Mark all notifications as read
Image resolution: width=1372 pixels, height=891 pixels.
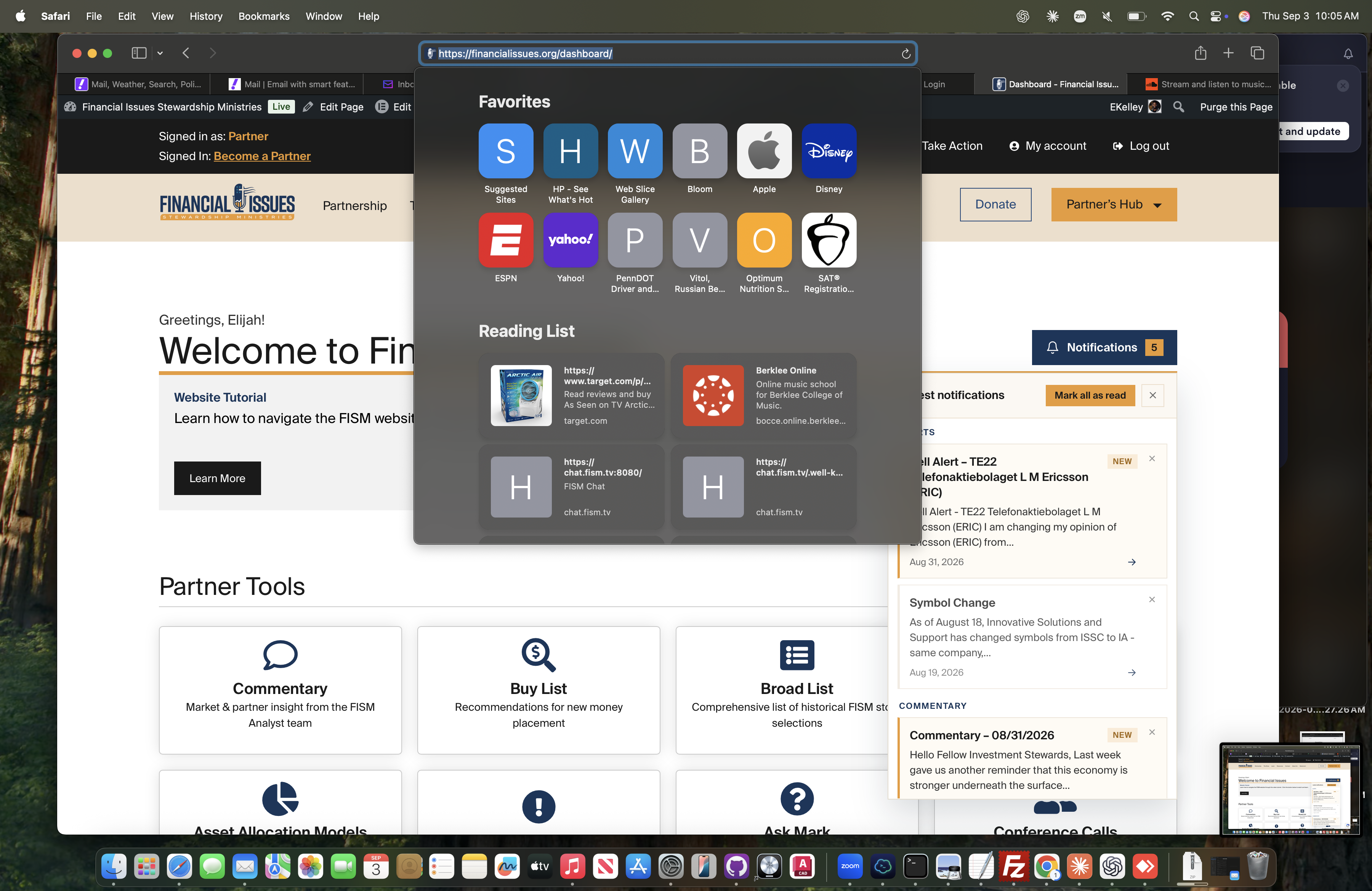(1090, 395)
